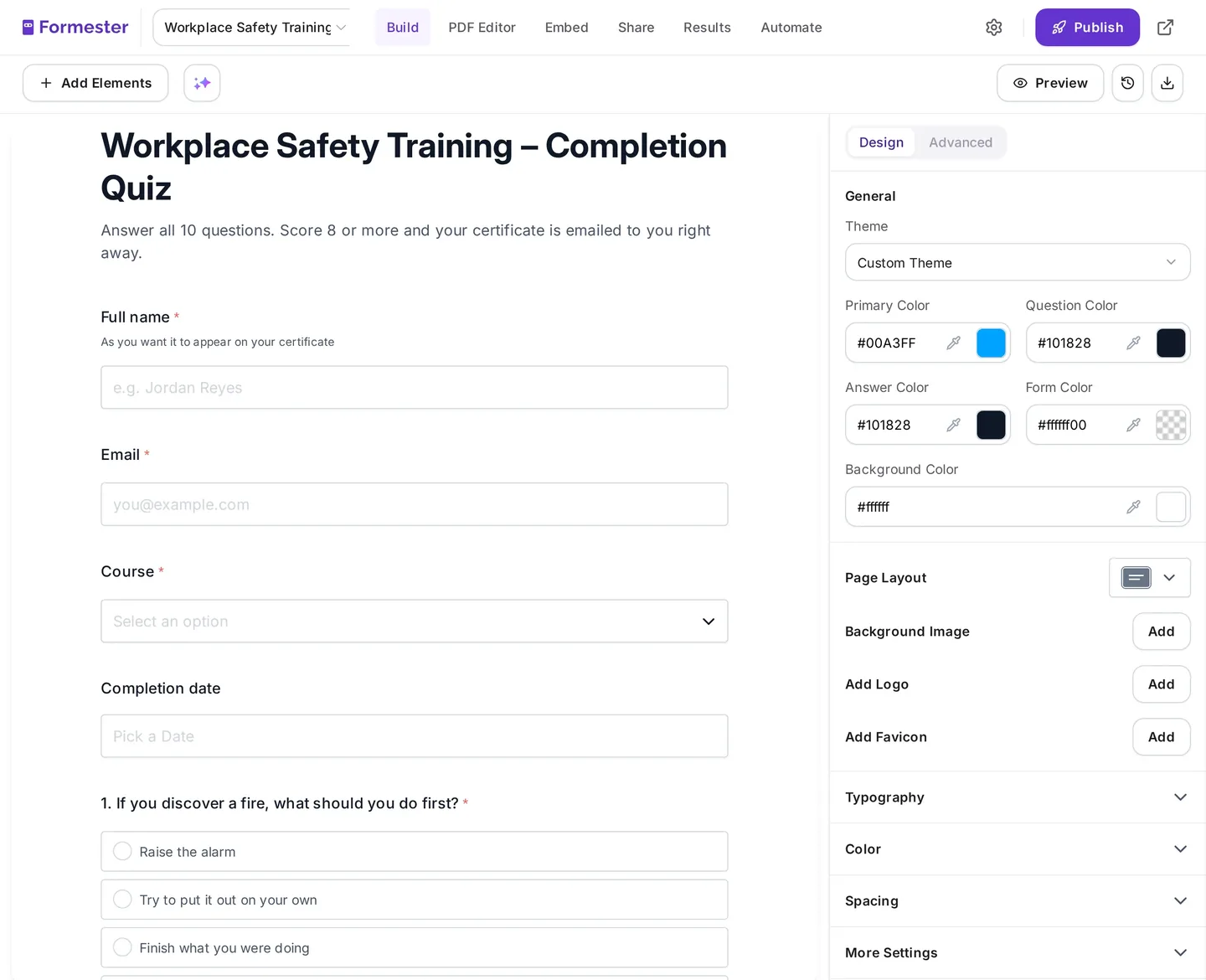The width and height of the screenshot is (1206, 980).
Task: Click the Email input field
Action: [x=415, y=504]
